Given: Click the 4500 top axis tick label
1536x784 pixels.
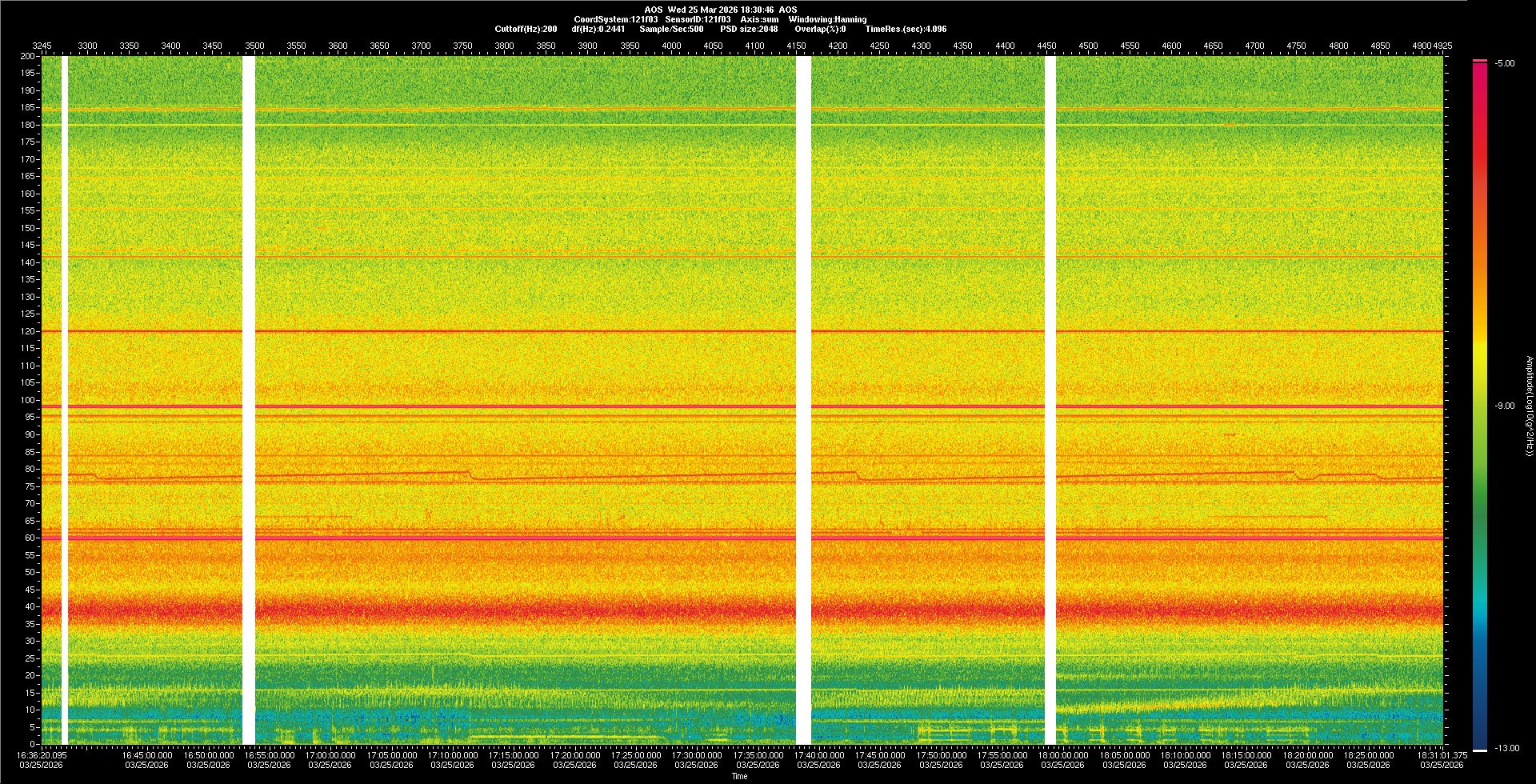Looking at the screenshot, I should (1088, 46).
